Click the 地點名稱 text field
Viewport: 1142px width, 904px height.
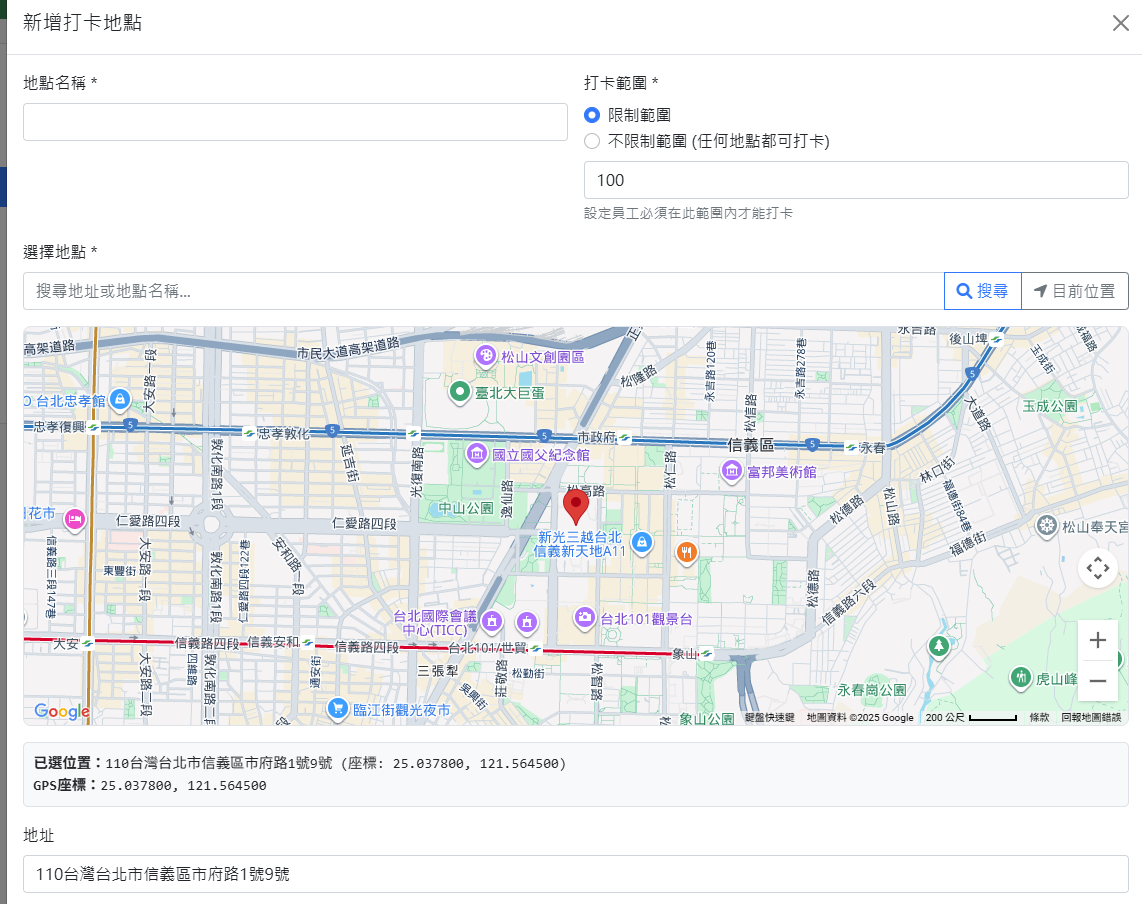(295, 122)
